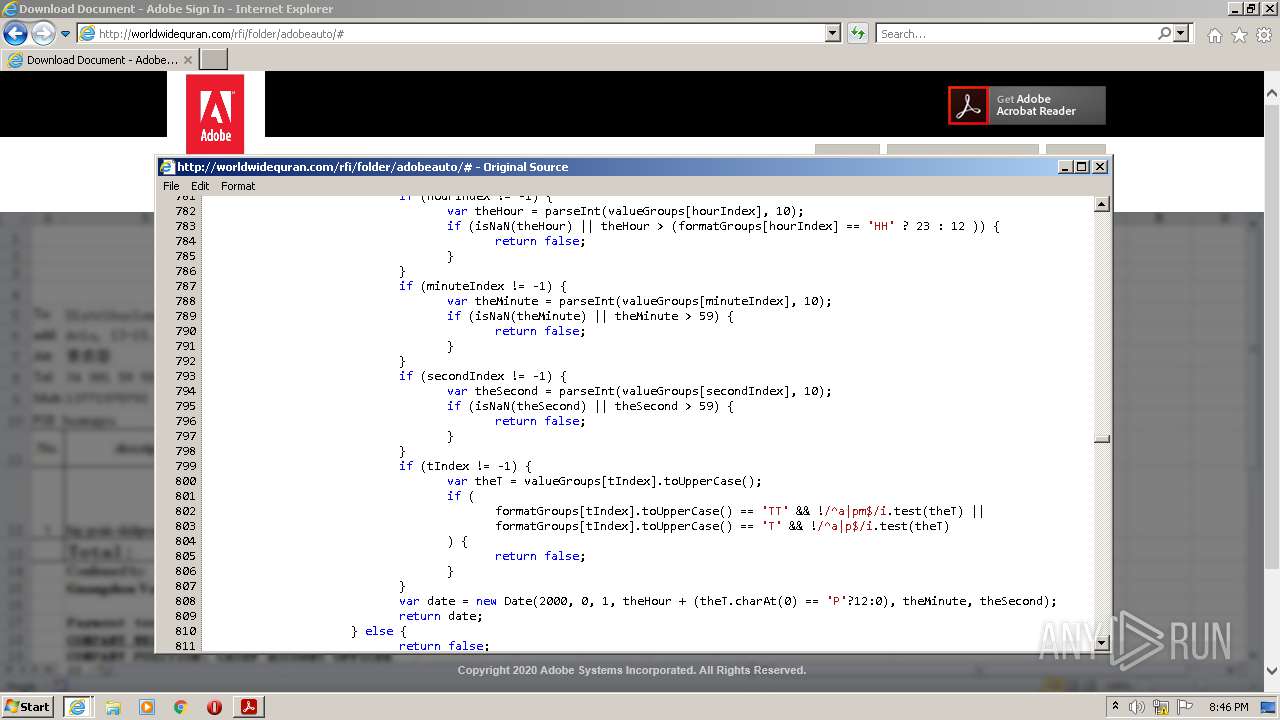Show hidden tray icons arrow
The width and height of the screenshot is (1280, 720).
(x=1116, y=707)
